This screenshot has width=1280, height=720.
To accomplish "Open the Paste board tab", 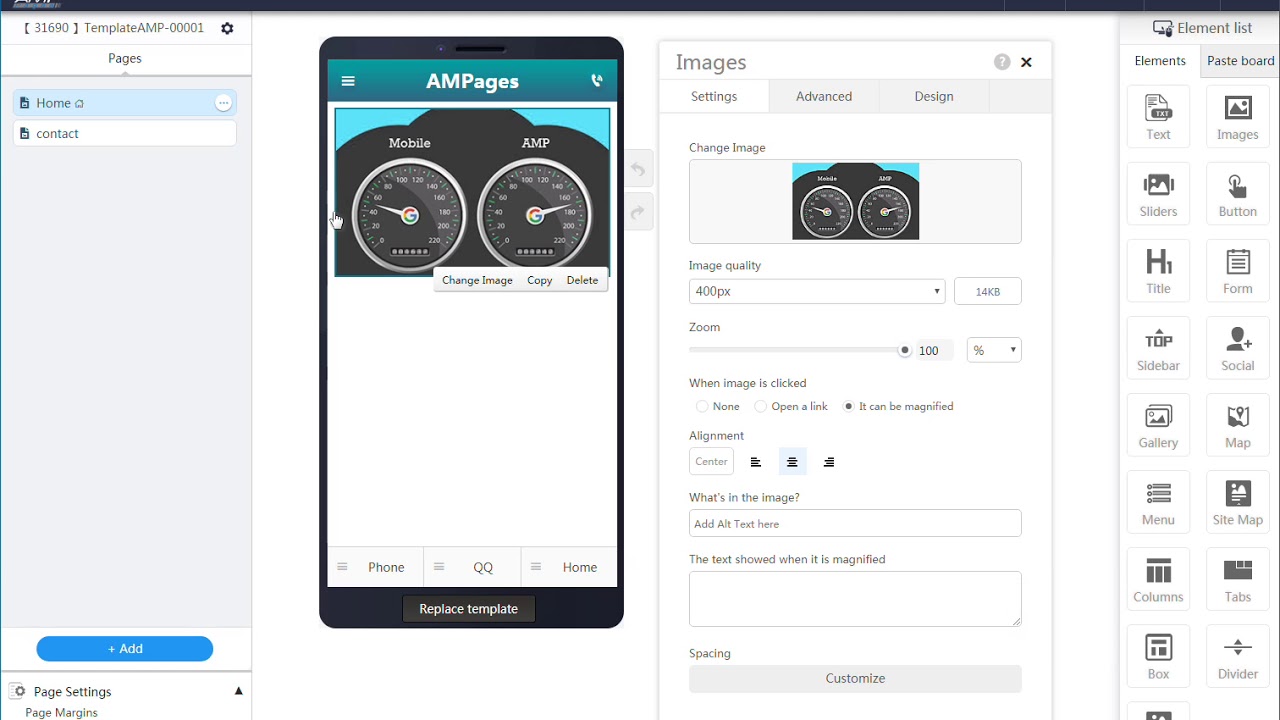I will tap(1240, 61).
